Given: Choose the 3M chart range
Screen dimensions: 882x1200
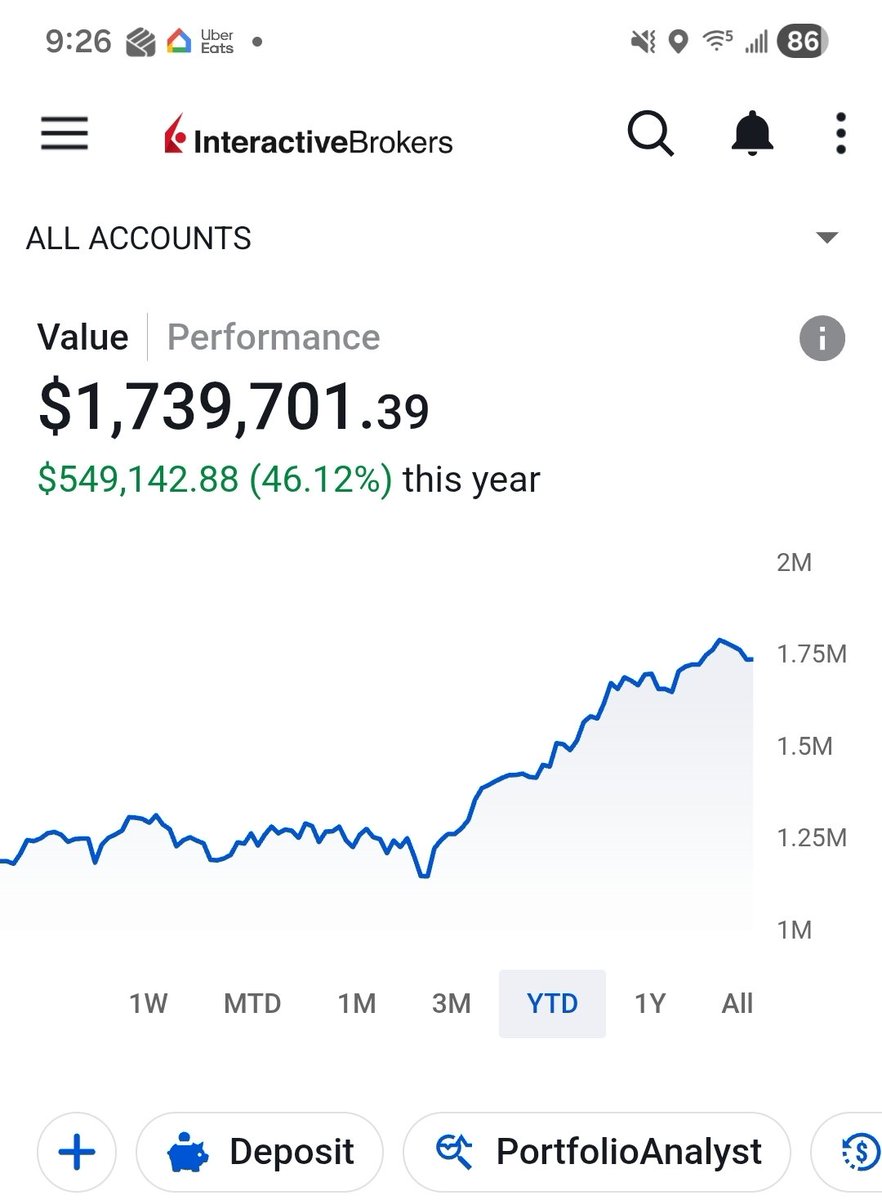Looking at the screenshot, I should coord(451,1003).
